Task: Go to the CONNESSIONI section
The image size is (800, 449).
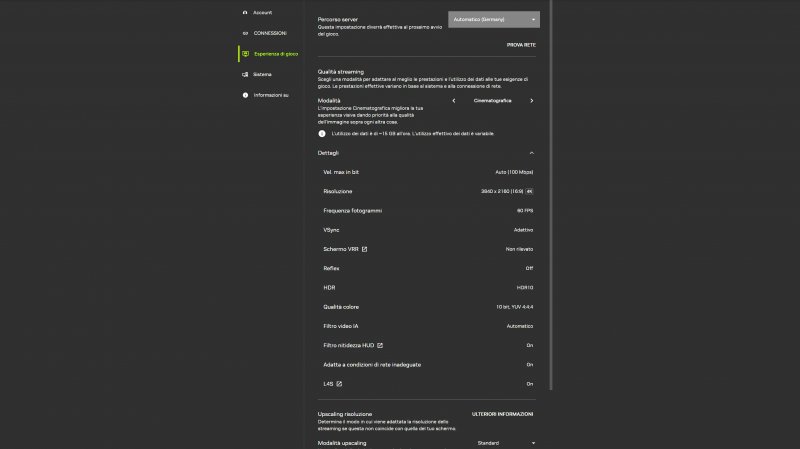Action: [268, 33]
